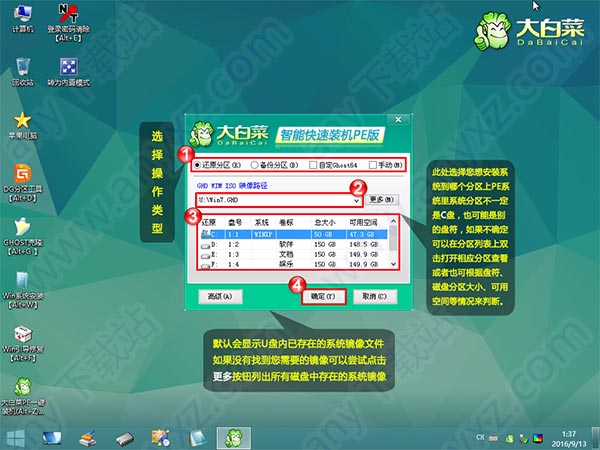Click the 盘号 column header
Screen dimensions: 600x450
pos(235,222)
